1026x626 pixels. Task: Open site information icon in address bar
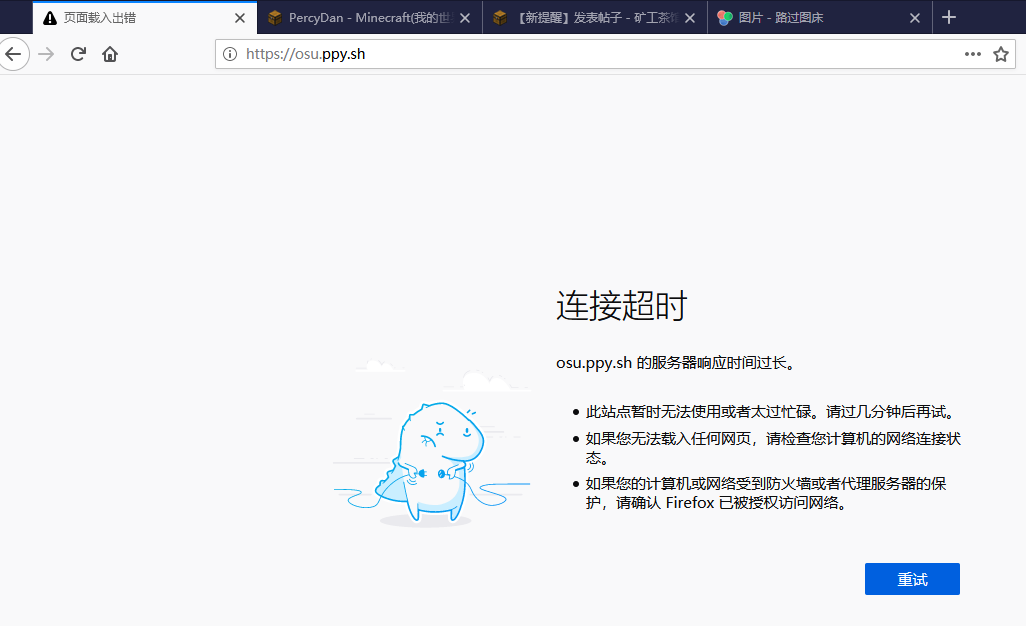(x=230, y=54)
